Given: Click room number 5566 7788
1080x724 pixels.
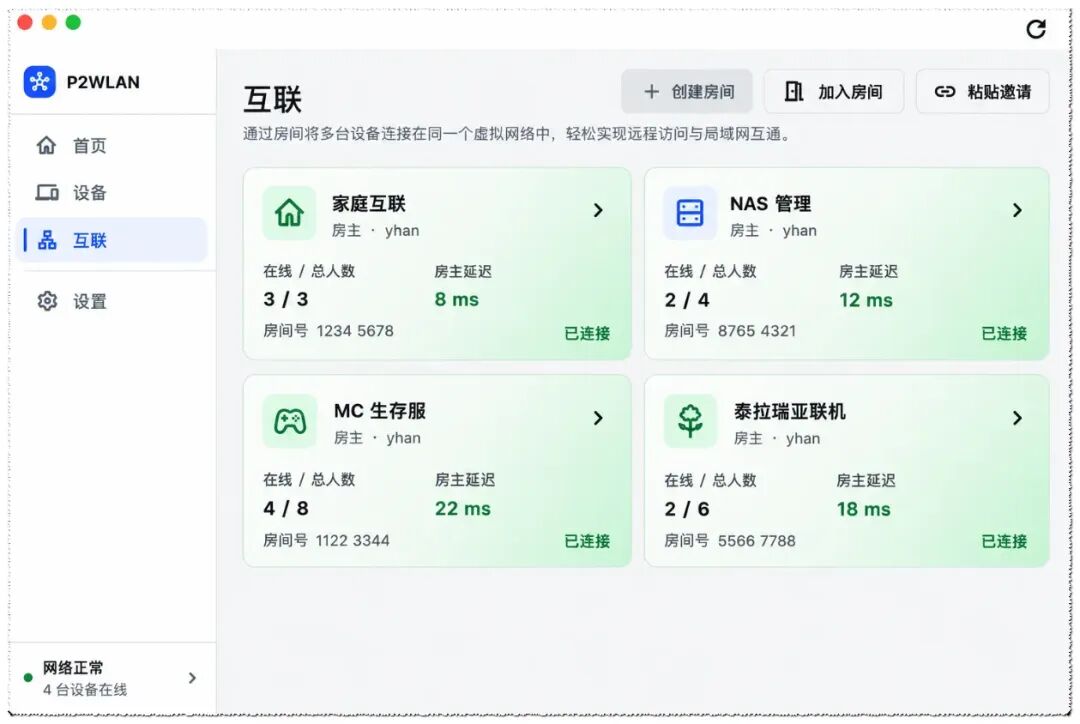Looking at the screenshot, I should pyautogui.click(x=756, y=541).
